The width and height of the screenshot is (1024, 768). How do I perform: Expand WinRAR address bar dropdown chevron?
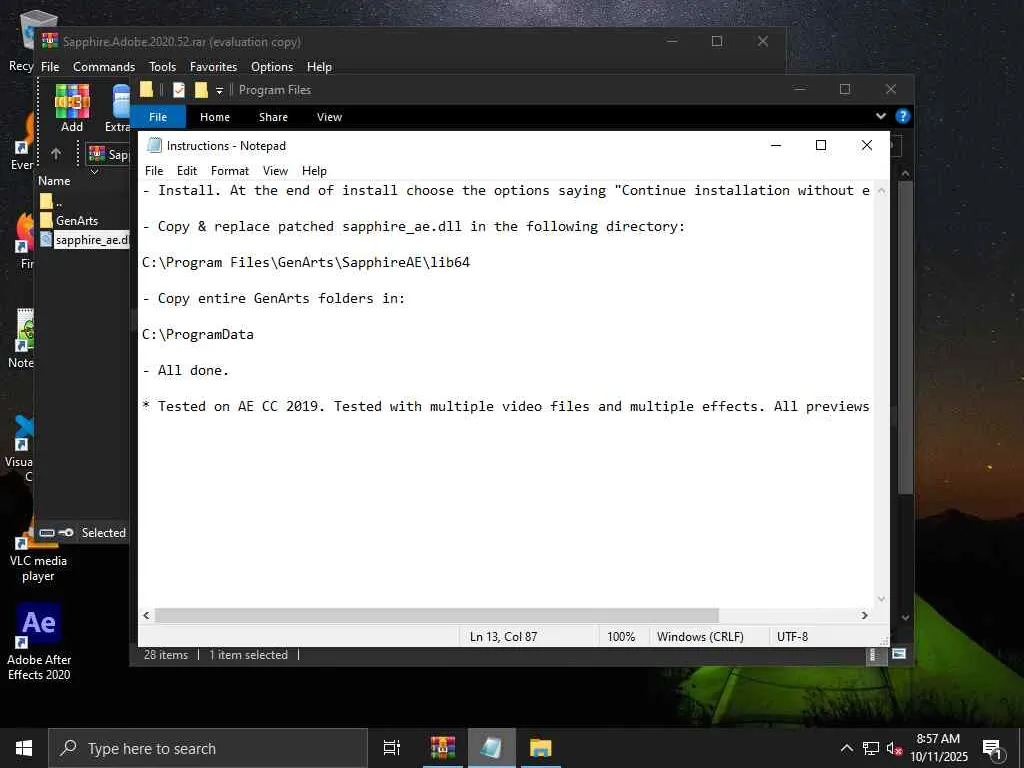pos(94,171)
